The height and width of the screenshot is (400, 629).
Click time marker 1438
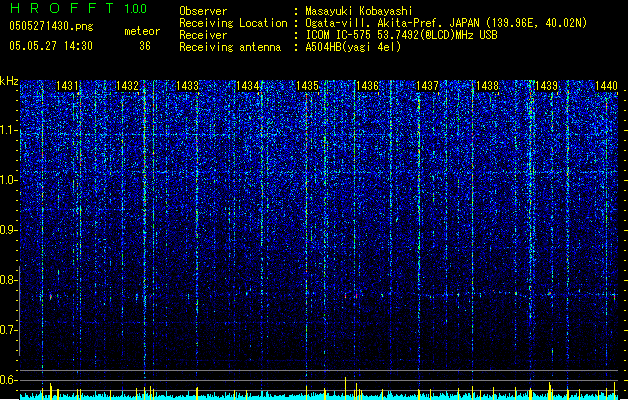(x=487, y=86)
